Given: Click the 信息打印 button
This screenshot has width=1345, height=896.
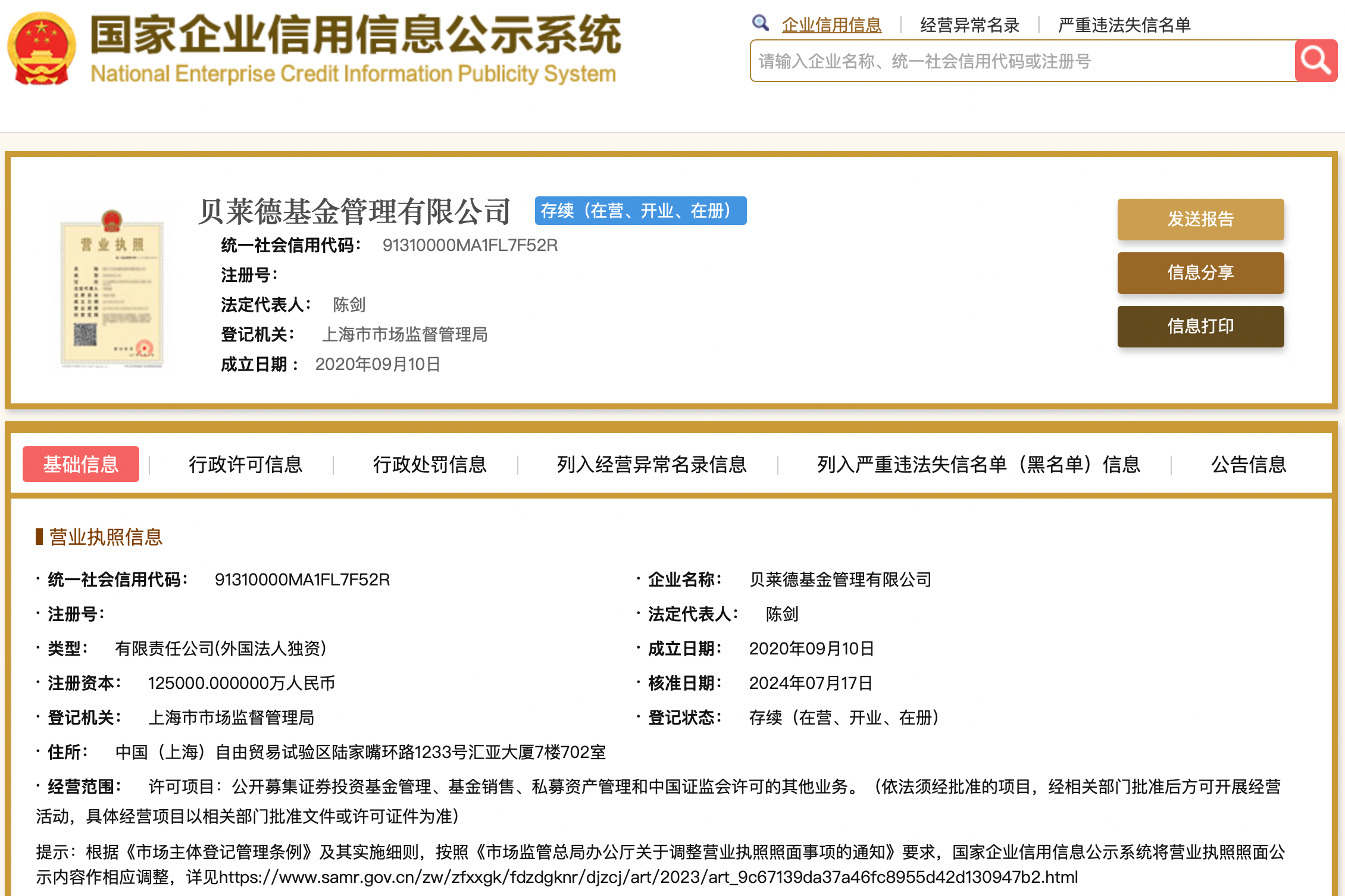Looking at the screenshot, I should pyautogui.click(x=1200, y=326).
